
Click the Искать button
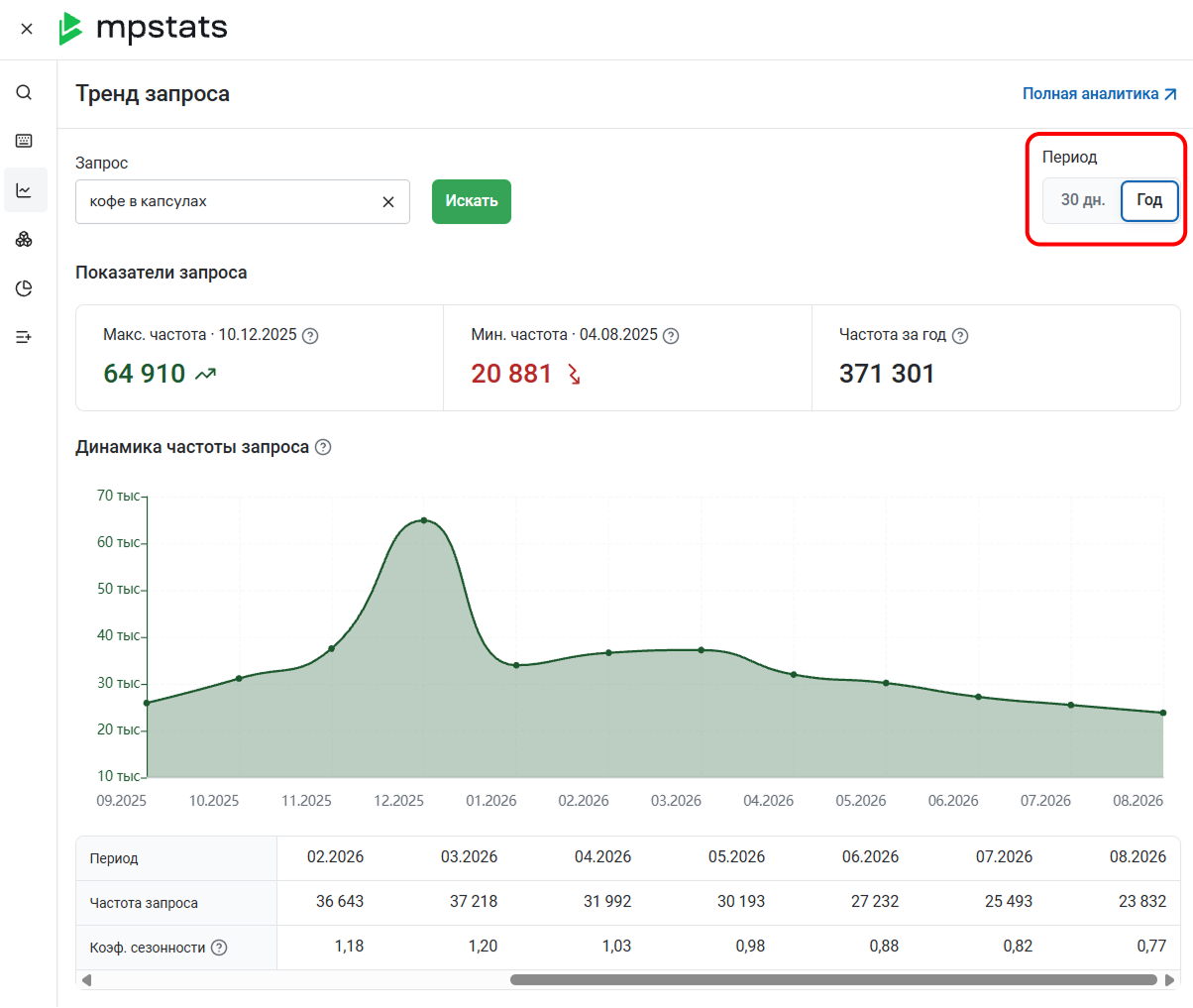tap(472, 201)
